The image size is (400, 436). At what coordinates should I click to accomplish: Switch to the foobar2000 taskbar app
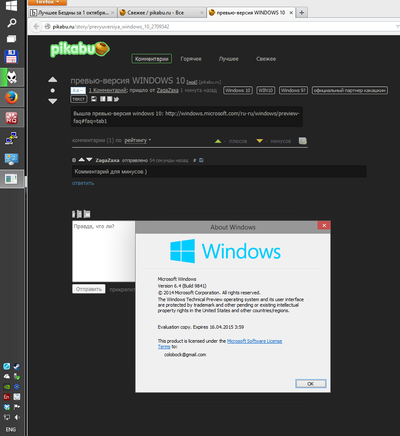12,78
